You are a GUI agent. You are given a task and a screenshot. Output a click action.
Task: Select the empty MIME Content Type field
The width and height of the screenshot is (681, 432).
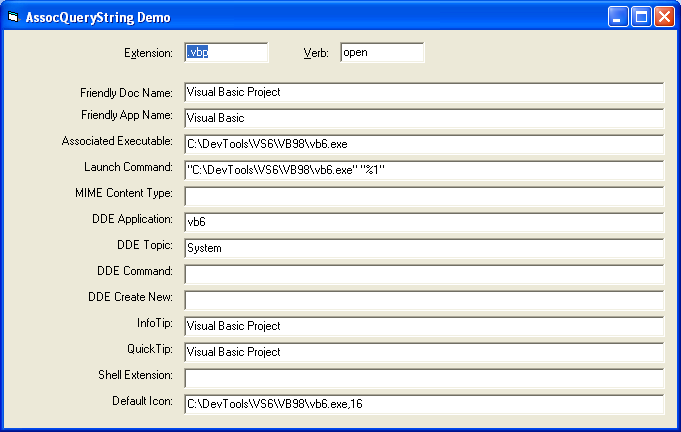tap(424, 196)
